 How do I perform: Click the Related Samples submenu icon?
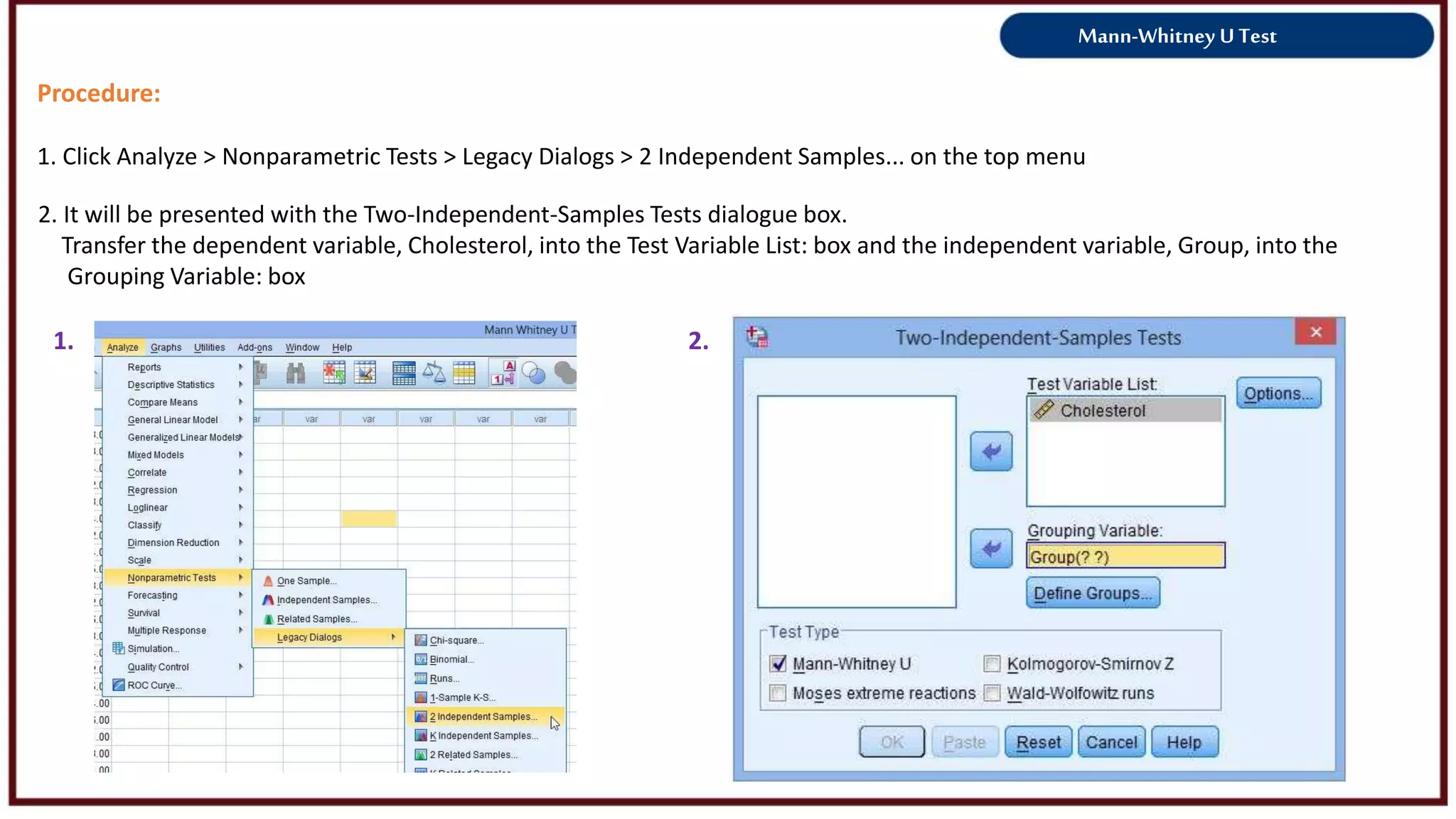(268, 619)
